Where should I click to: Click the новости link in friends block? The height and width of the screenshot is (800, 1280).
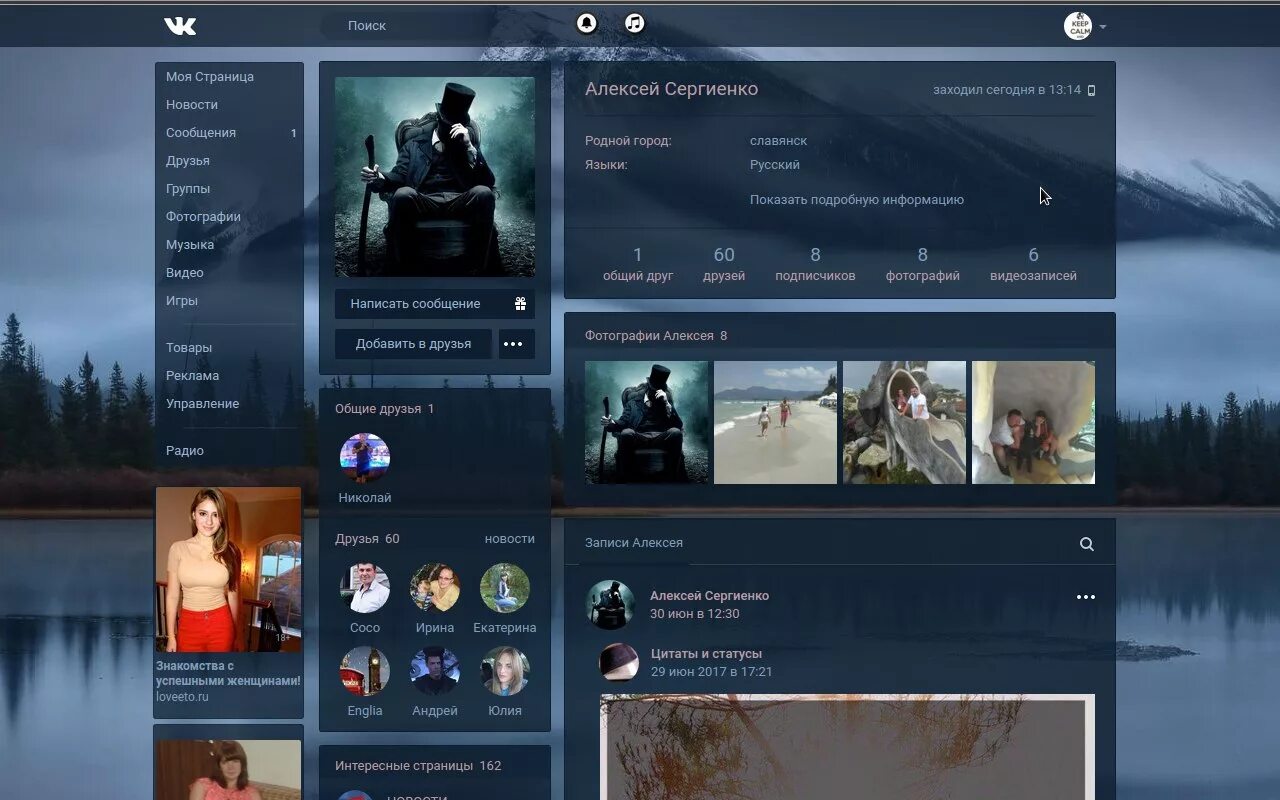point(510,539)
